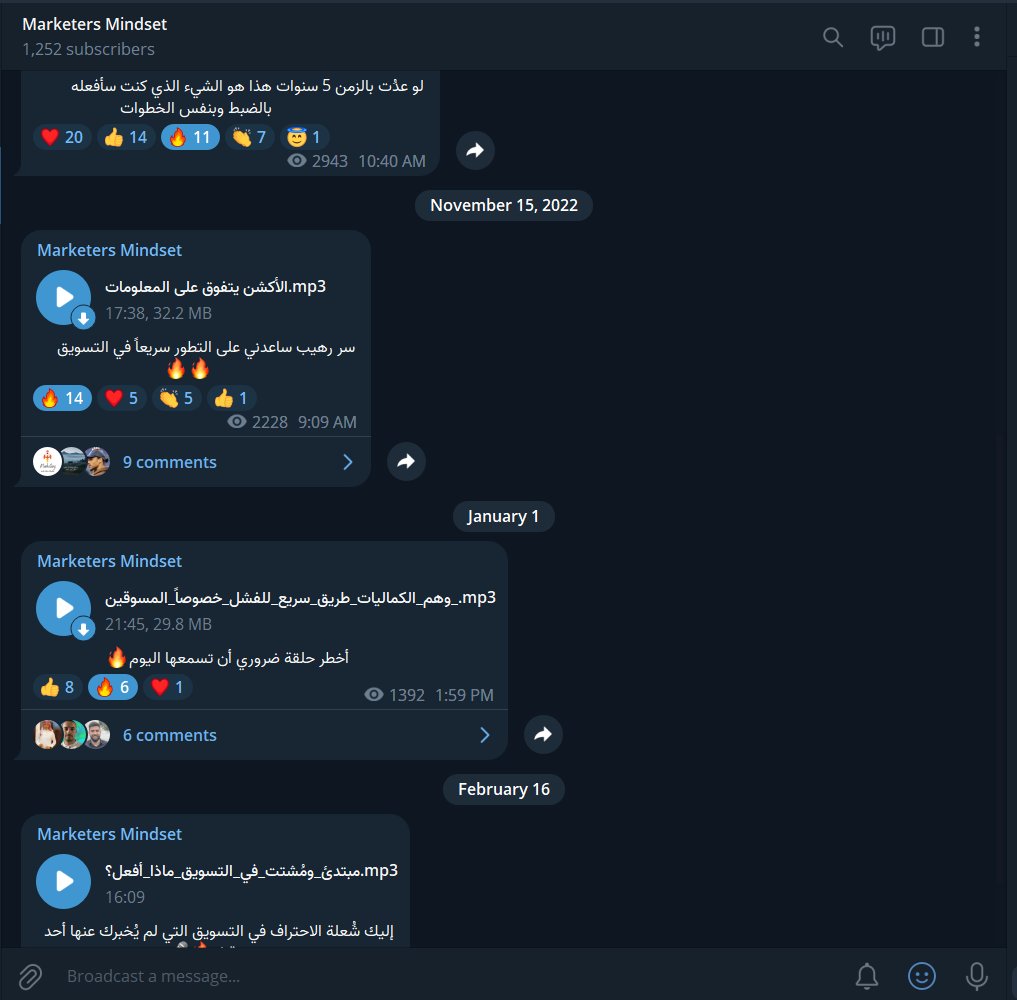Open search in the channel header

coord(833,37)
